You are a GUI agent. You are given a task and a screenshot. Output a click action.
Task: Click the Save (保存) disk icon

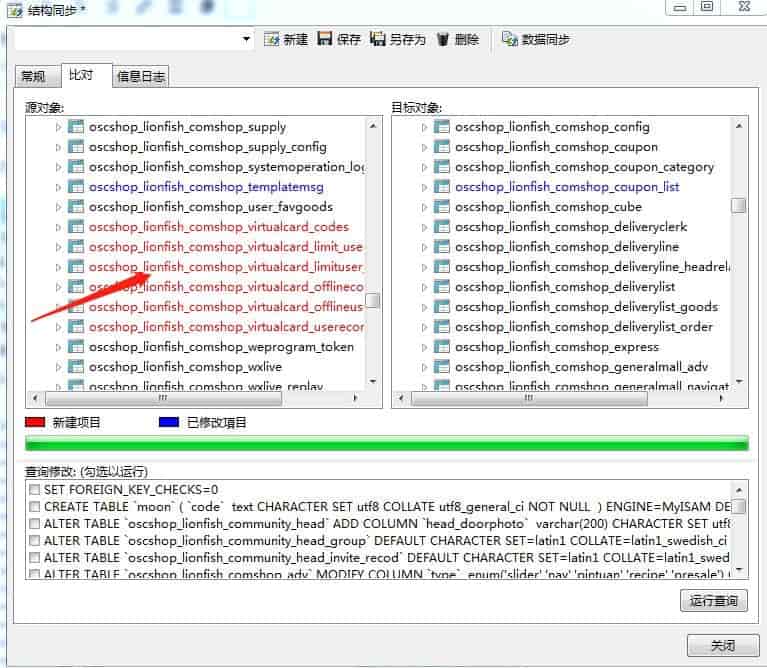[x=324, y=39]
